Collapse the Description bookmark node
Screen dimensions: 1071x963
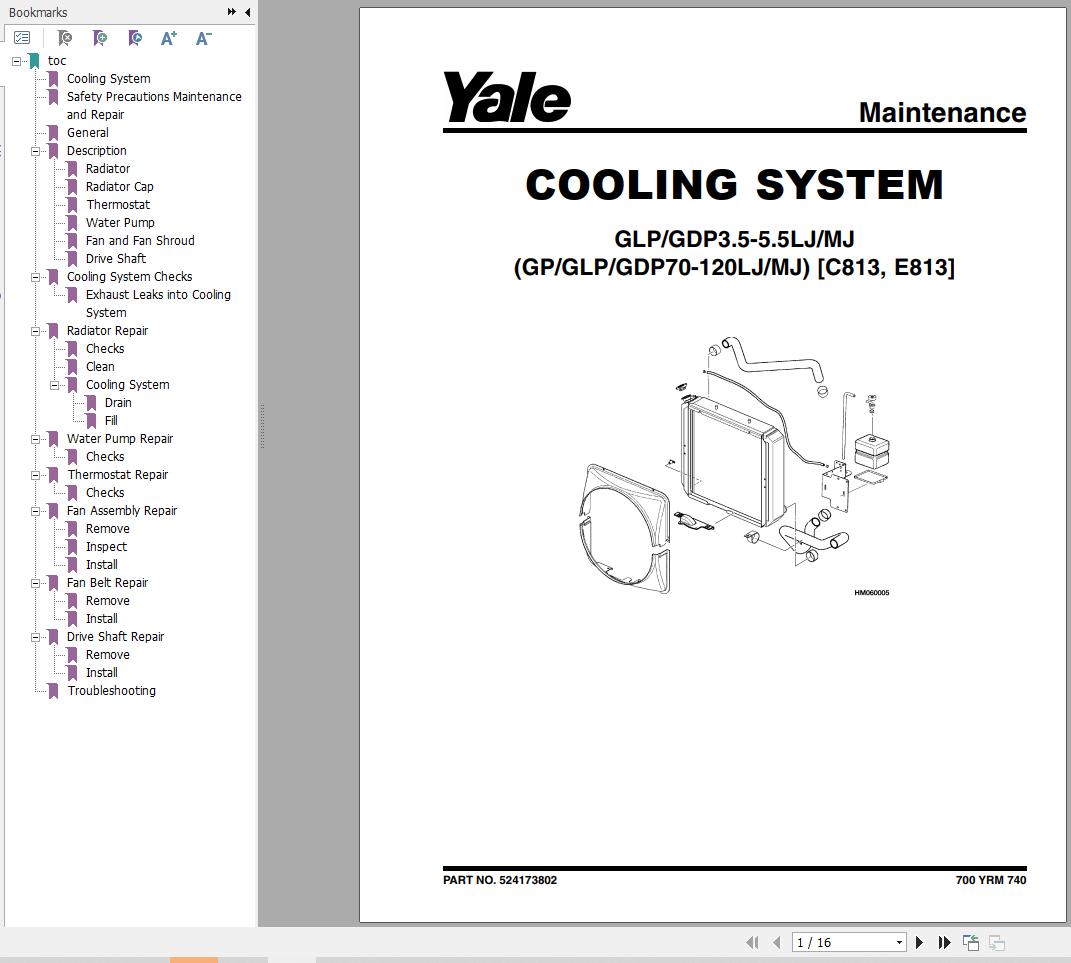tap(35, 151)
